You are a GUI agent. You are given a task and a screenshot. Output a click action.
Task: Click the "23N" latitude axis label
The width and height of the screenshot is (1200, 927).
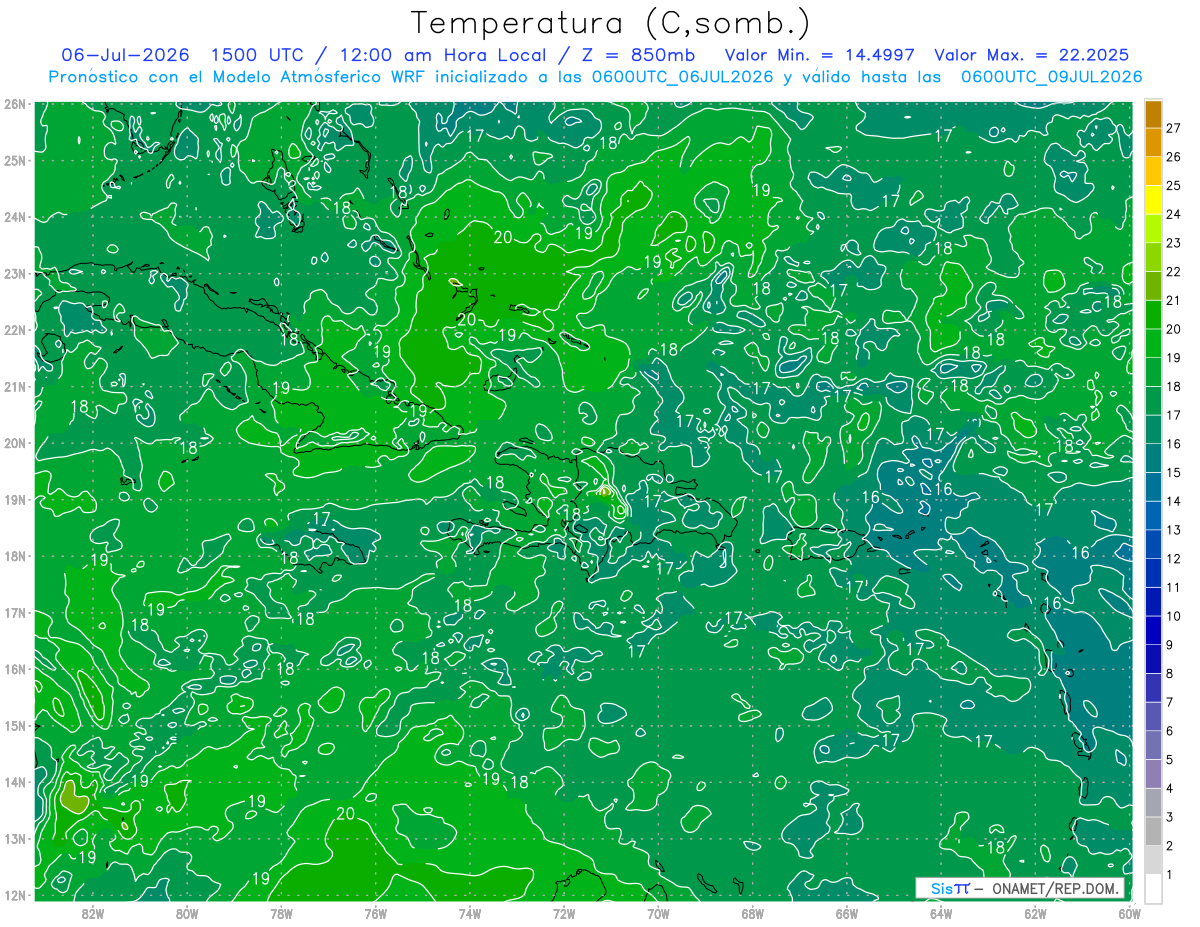point(15,274)
